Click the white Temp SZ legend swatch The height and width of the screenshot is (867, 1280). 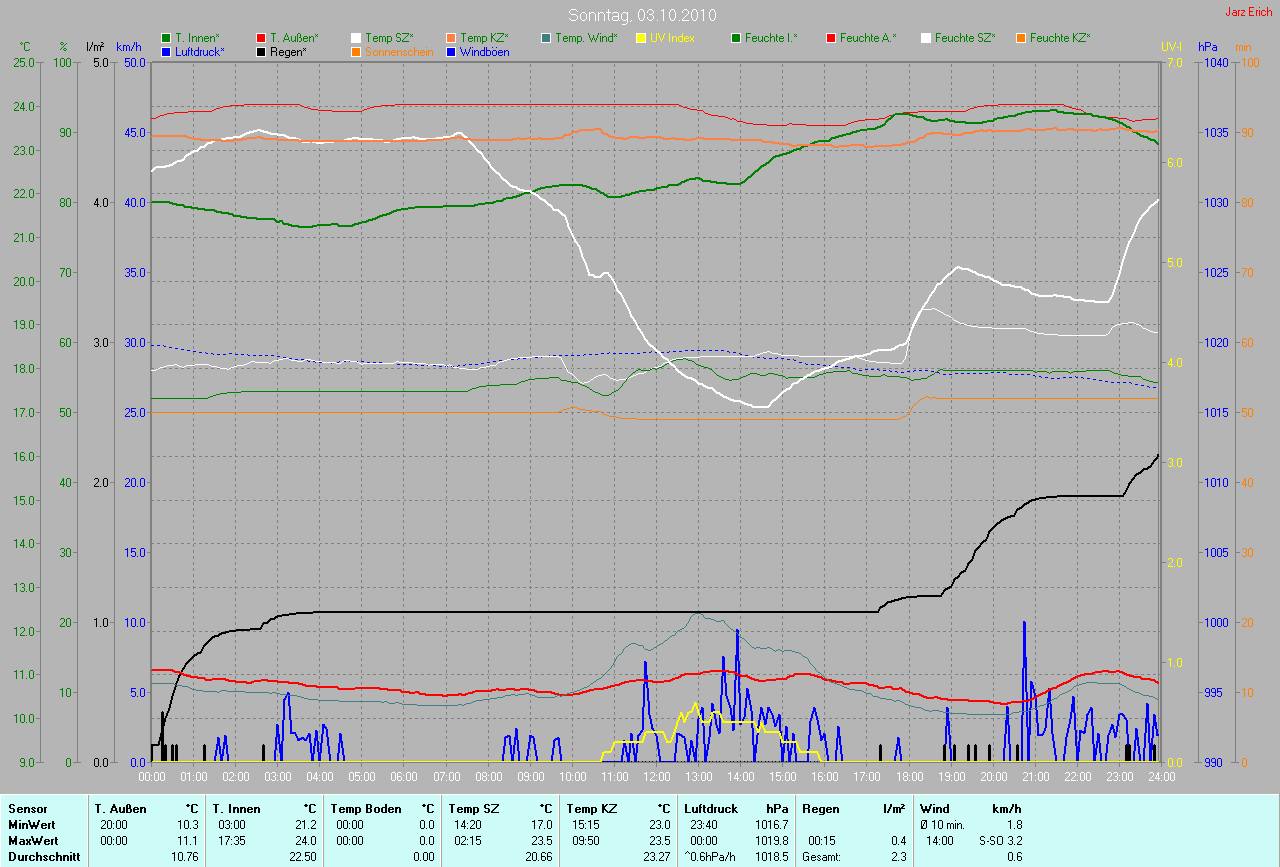coord(356,38)
